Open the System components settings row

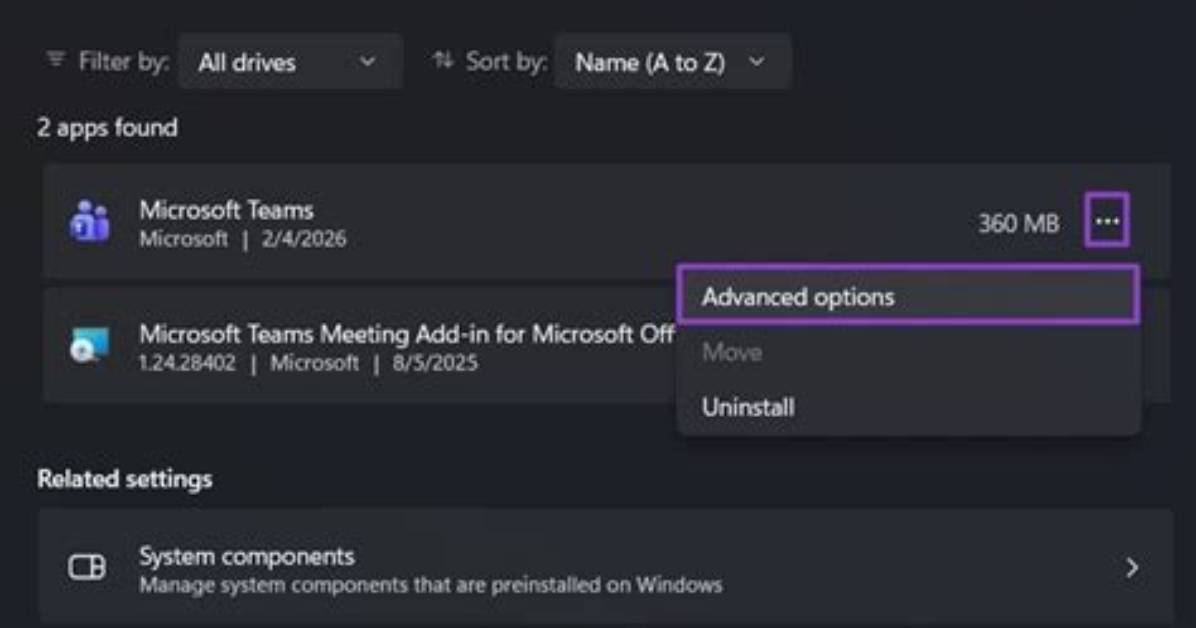pyautogui.click(x=605, y=567)
